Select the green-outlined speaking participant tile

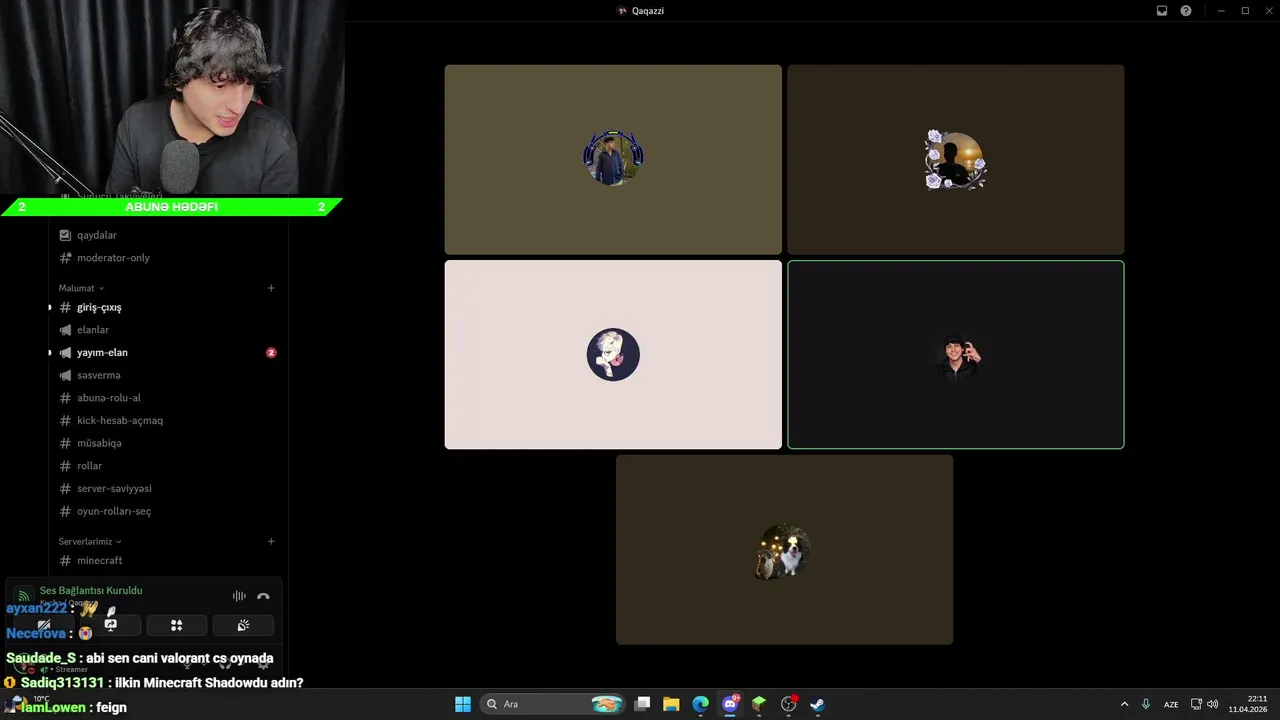pyautogui.click(x=956, y=355)
